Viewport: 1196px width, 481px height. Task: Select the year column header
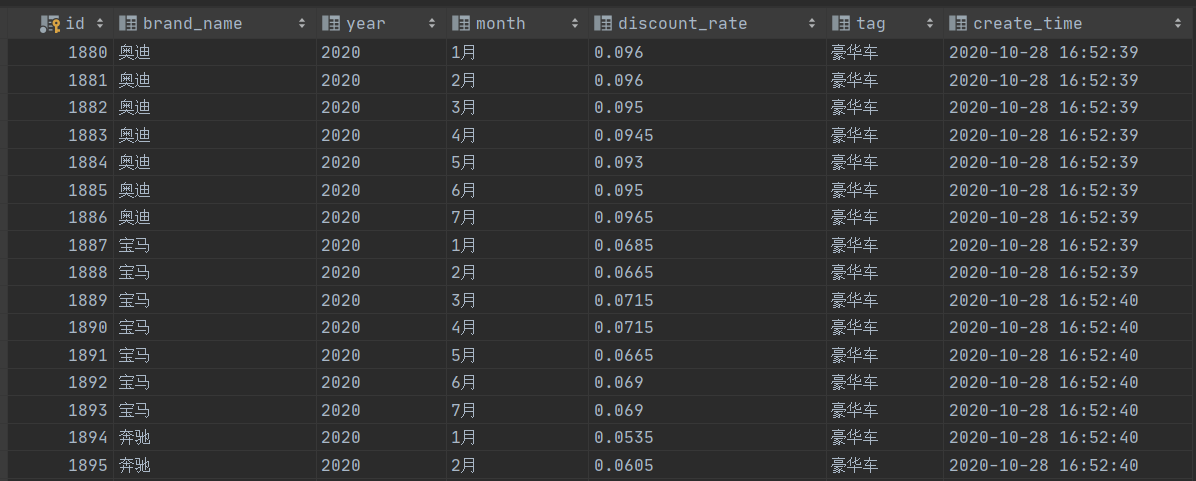381,24
